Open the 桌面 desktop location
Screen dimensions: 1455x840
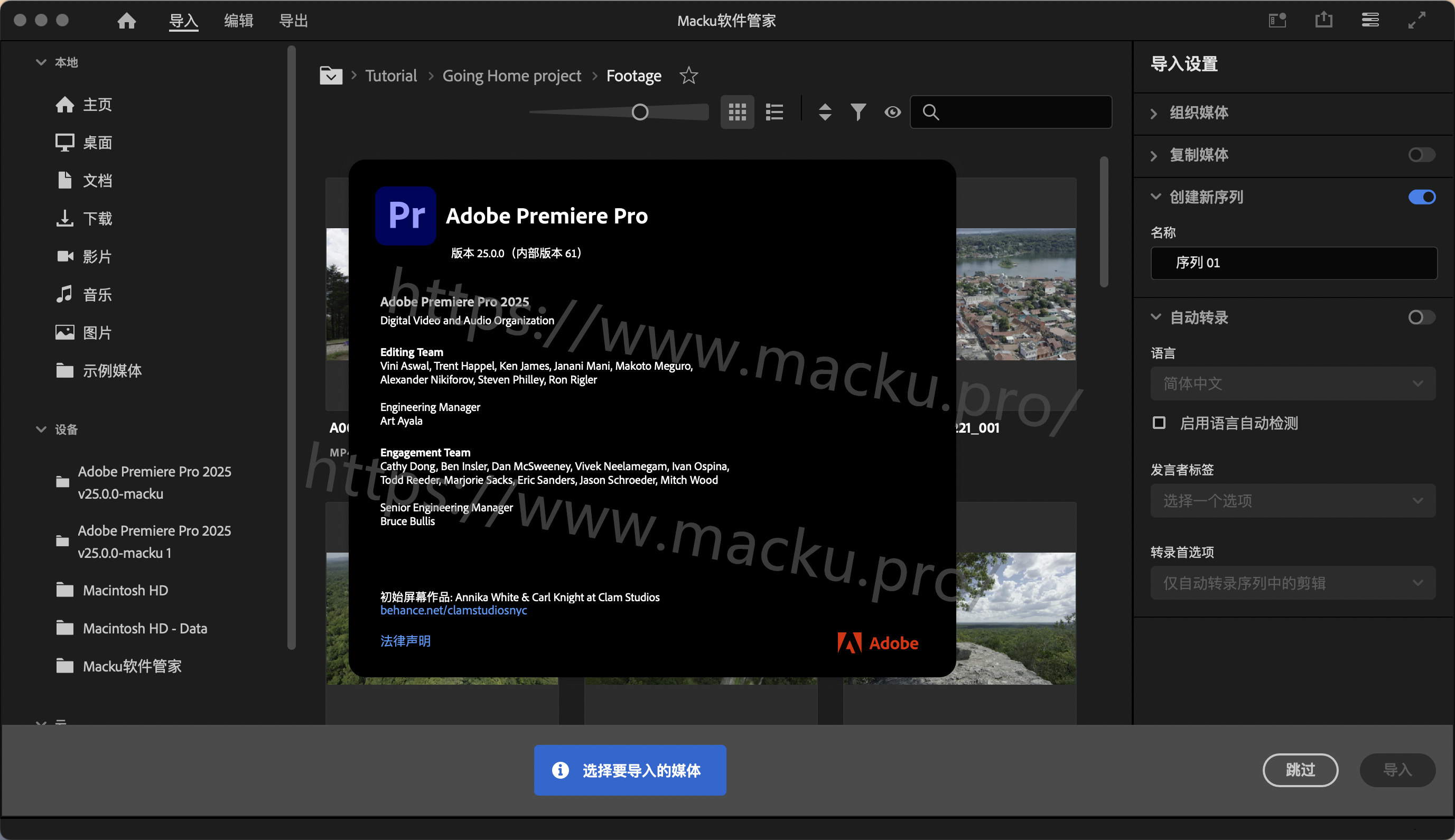click(83, 143)
